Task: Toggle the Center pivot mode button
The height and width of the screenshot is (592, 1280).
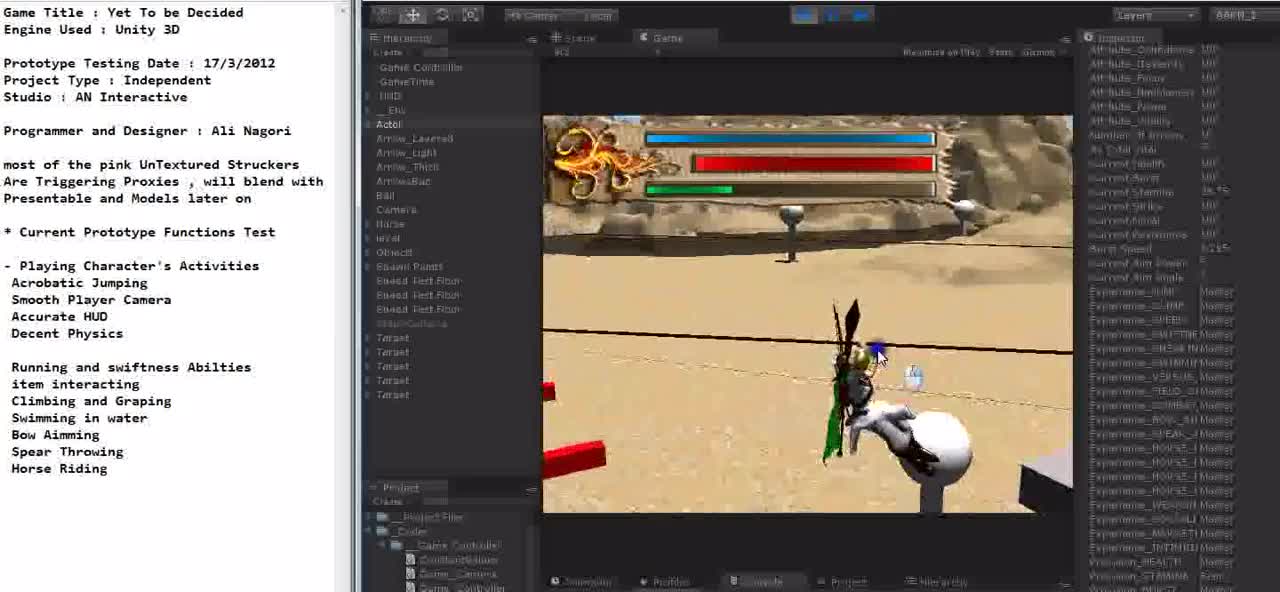Action: click(x=534, y=15)
